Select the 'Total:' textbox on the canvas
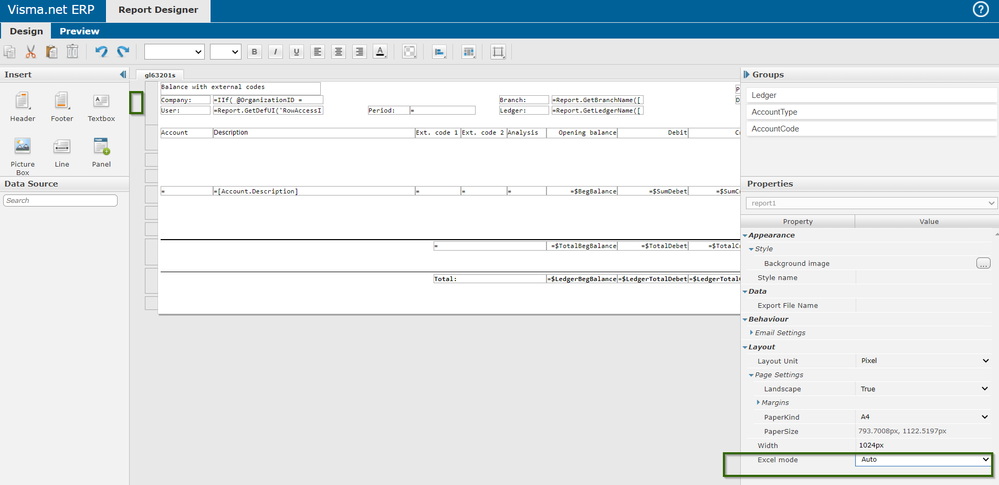 coord(489,279)
